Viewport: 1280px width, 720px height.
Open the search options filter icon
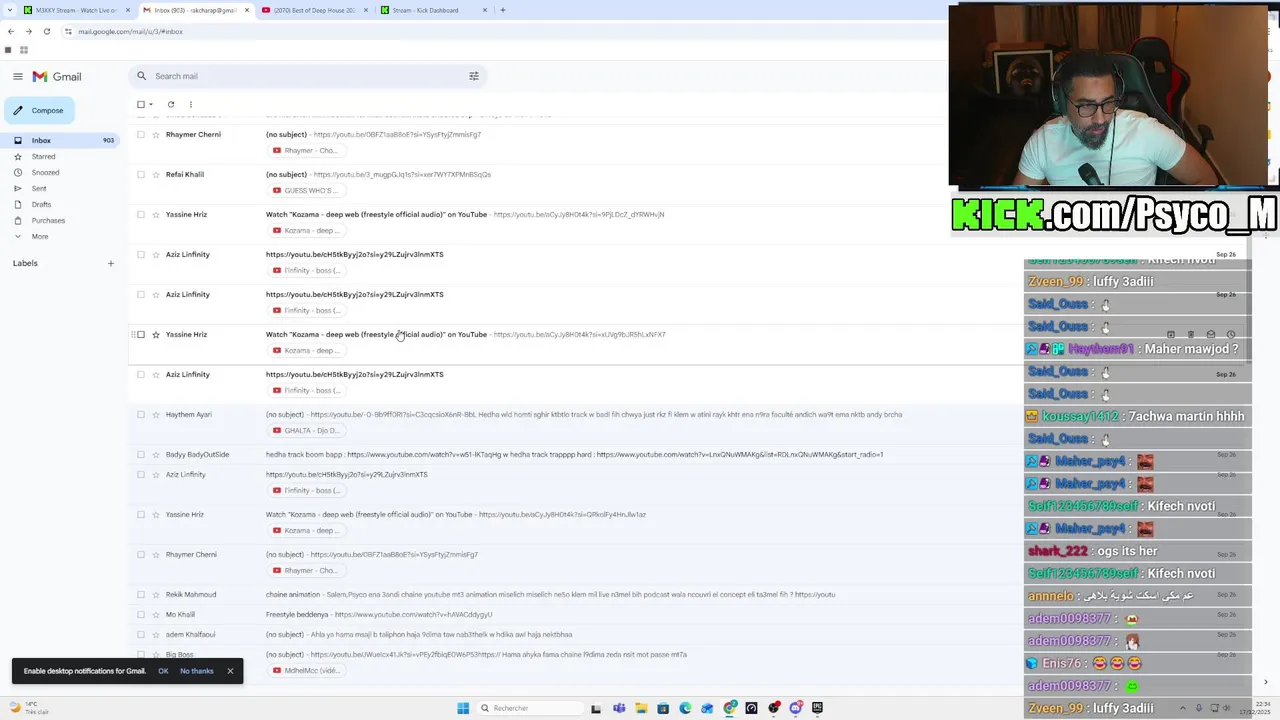point(474,76)
